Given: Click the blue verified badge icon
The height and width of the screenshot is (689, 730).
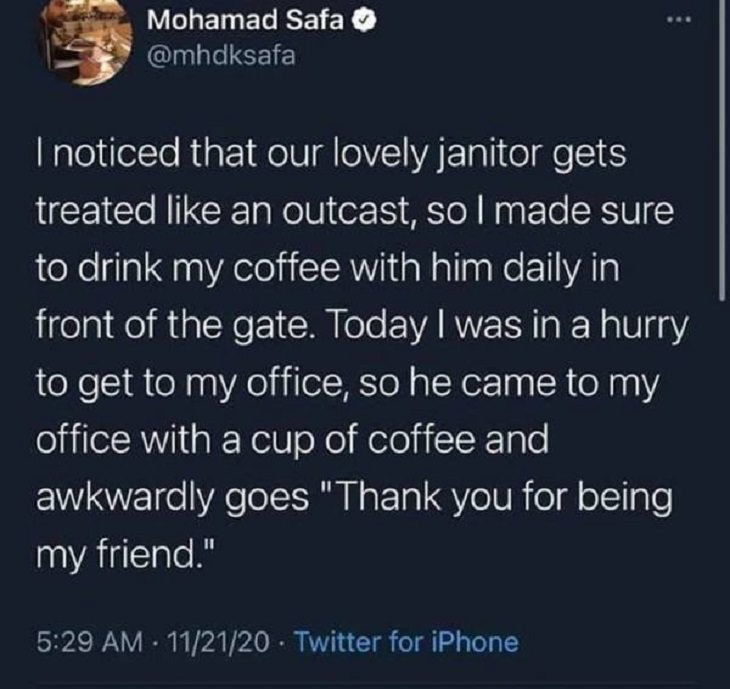Looking at the screenshot, I should [363, 20].
